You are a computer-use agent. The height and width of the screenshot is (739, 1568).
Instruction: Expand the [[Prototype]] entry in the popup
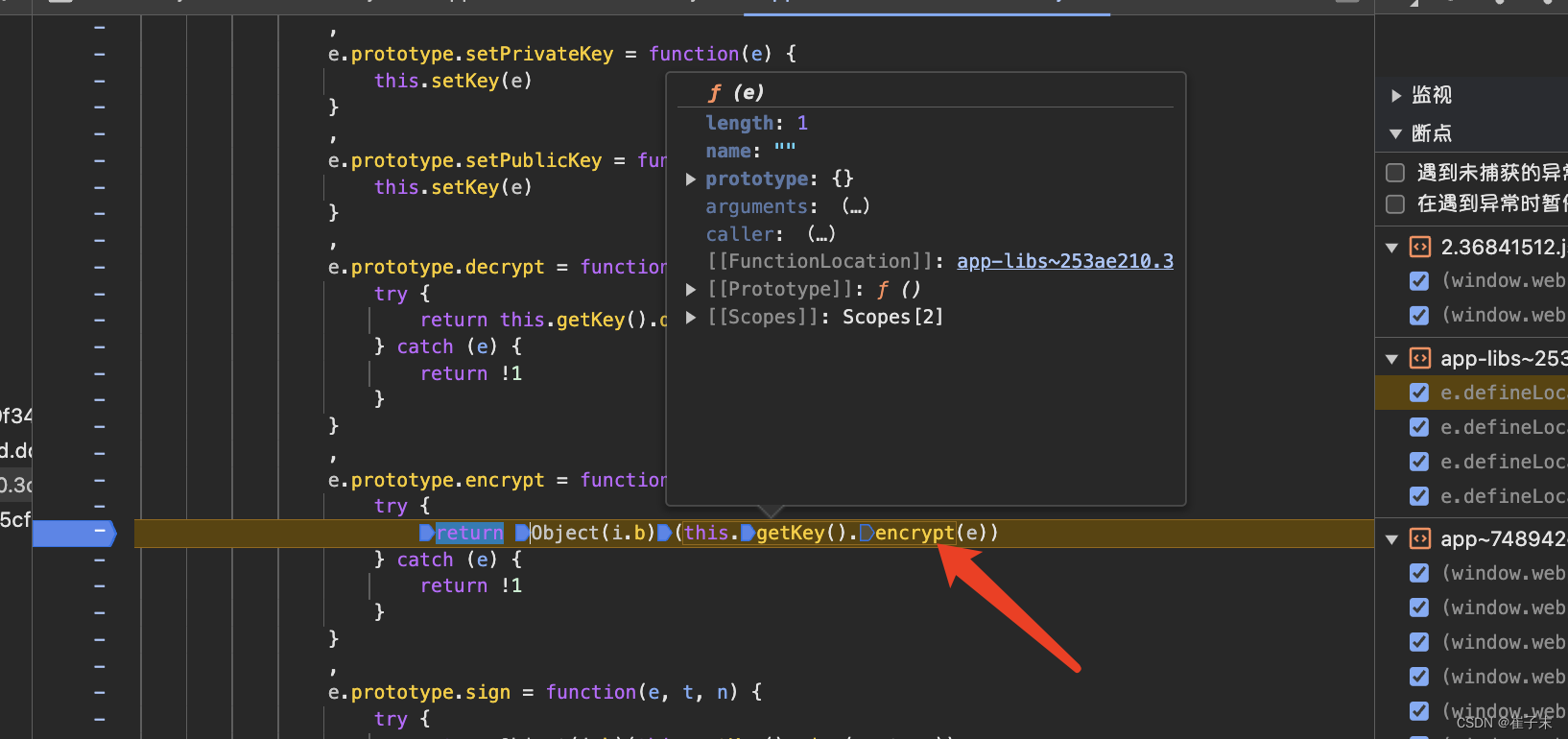pyautogui.click(x=691, y=290)
